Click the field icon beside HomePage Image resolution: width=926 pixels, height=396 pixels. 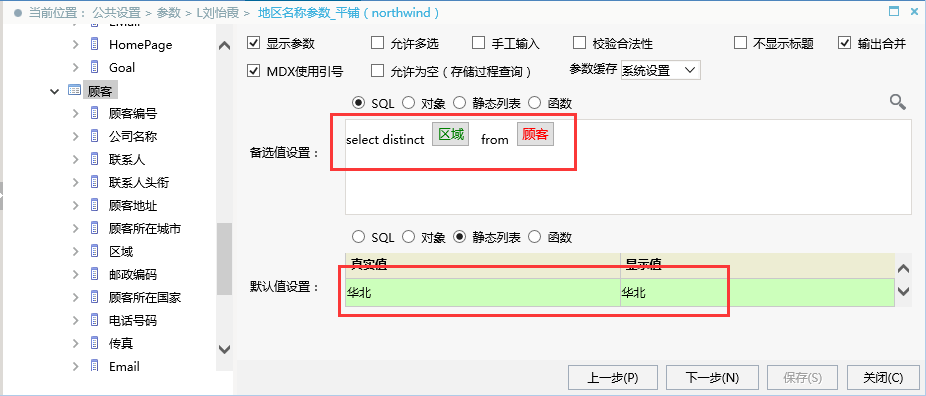[x=94, y=44]
